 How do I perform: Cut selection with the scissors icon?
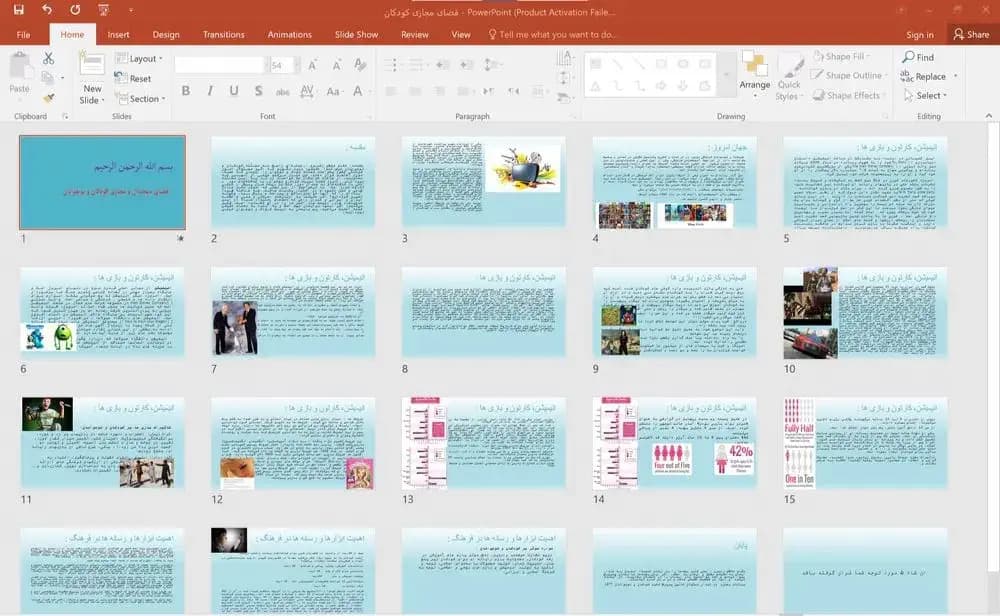[48, 59]
